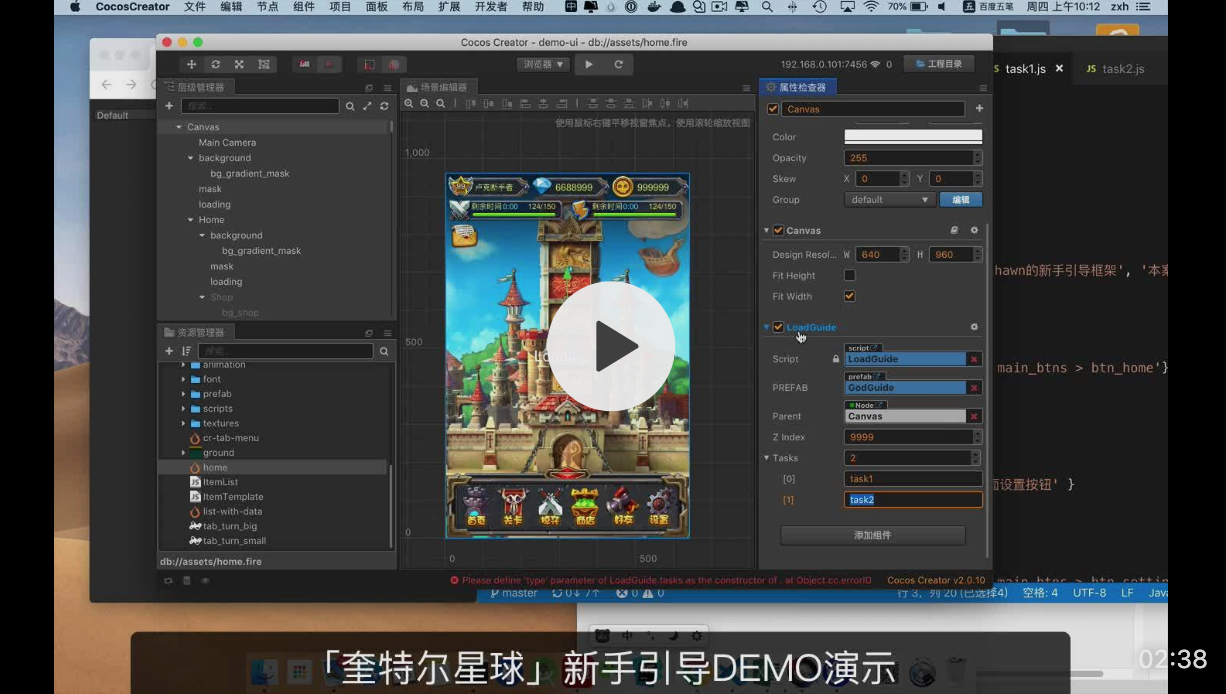
Task: Select the Main Camera node
Action: tap(227, 143)
